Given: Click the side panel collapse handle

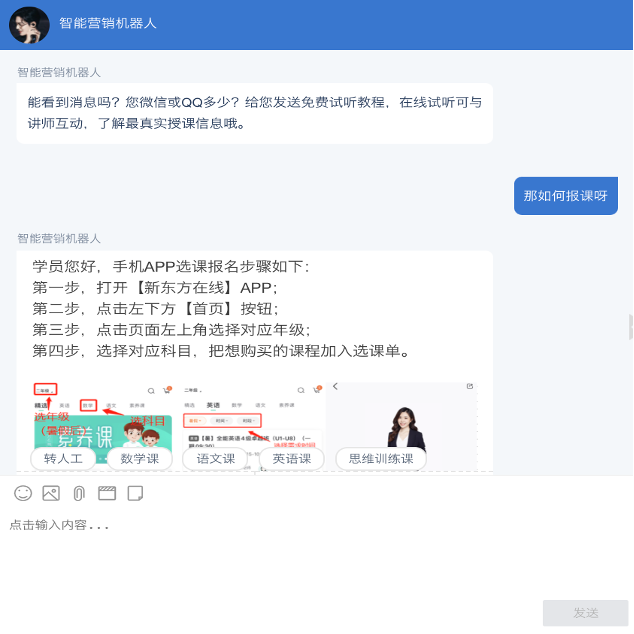Looking at the screenshot, I should pyautogui.click(x=631, y=327).
